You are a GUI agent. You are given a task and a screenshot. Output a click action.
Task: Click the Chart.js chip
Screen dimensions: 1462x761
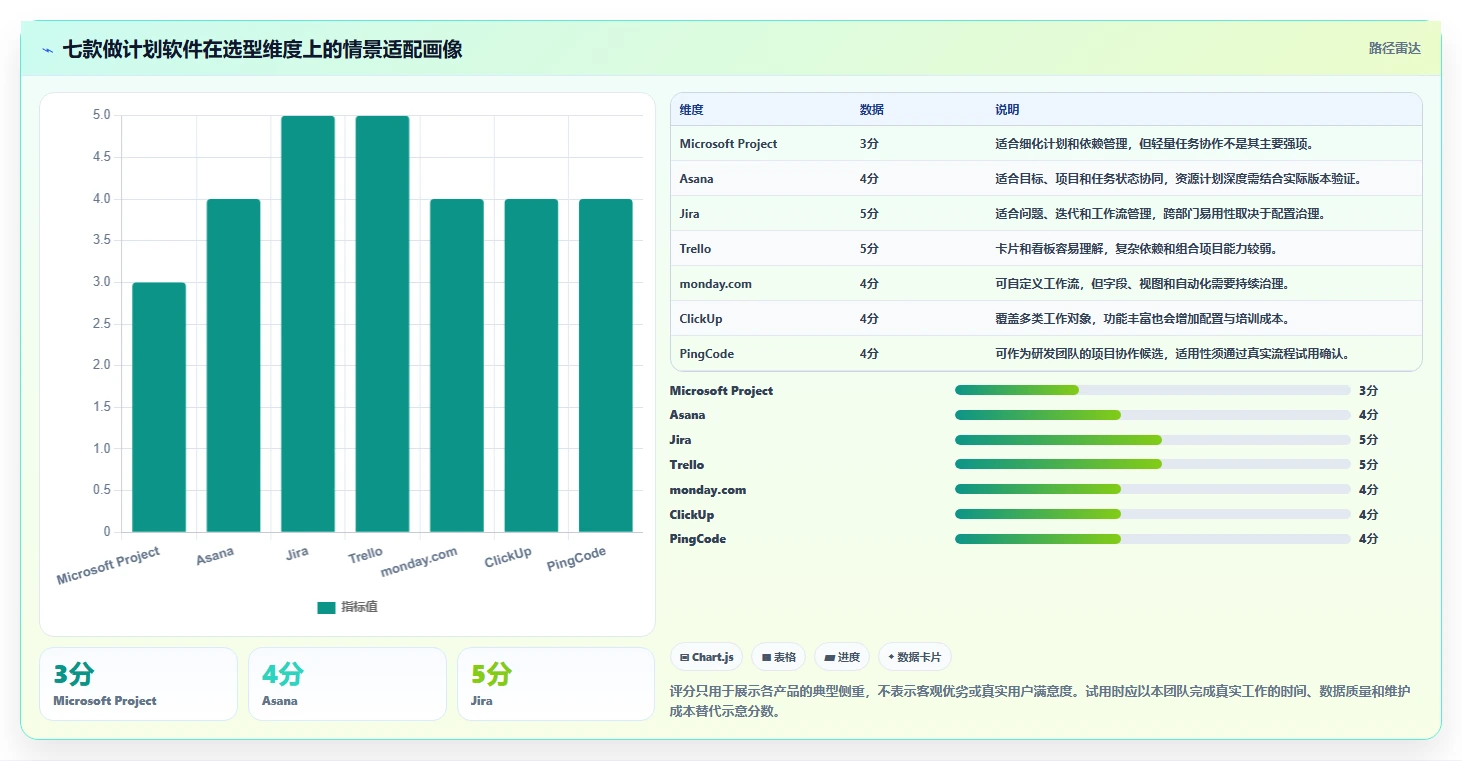click(x=707, y=657)
